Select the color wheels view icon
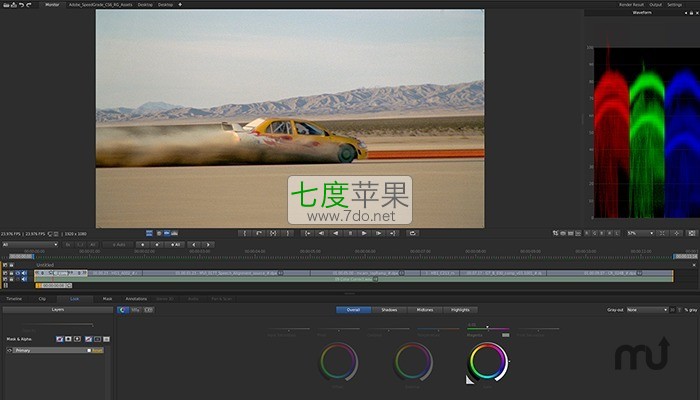This screenshot has width=700, height=400. tap(123, 310)
